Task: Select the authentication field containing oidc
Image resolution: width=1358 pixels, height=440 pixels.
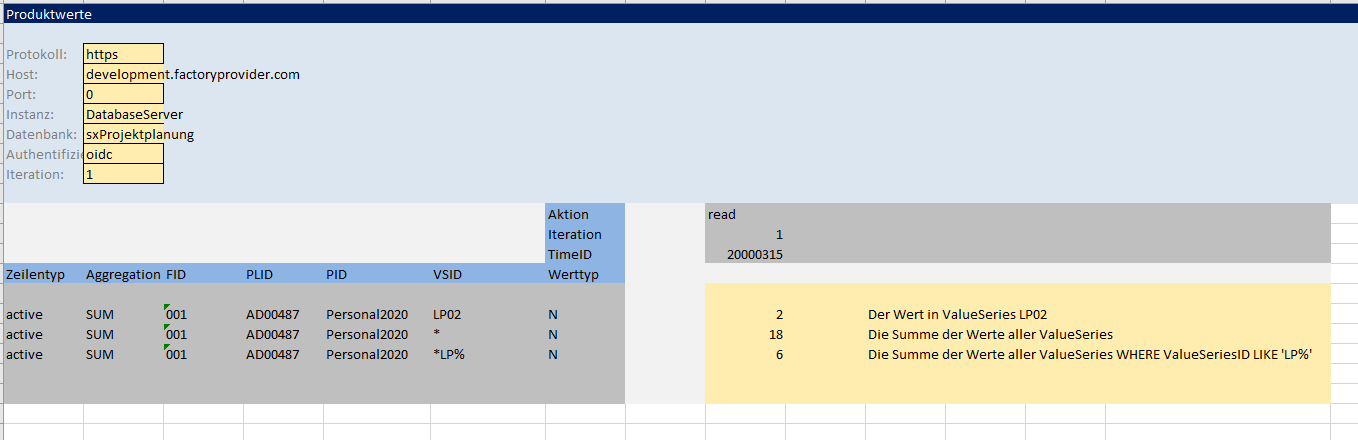Action: click(x=123, y=155)
